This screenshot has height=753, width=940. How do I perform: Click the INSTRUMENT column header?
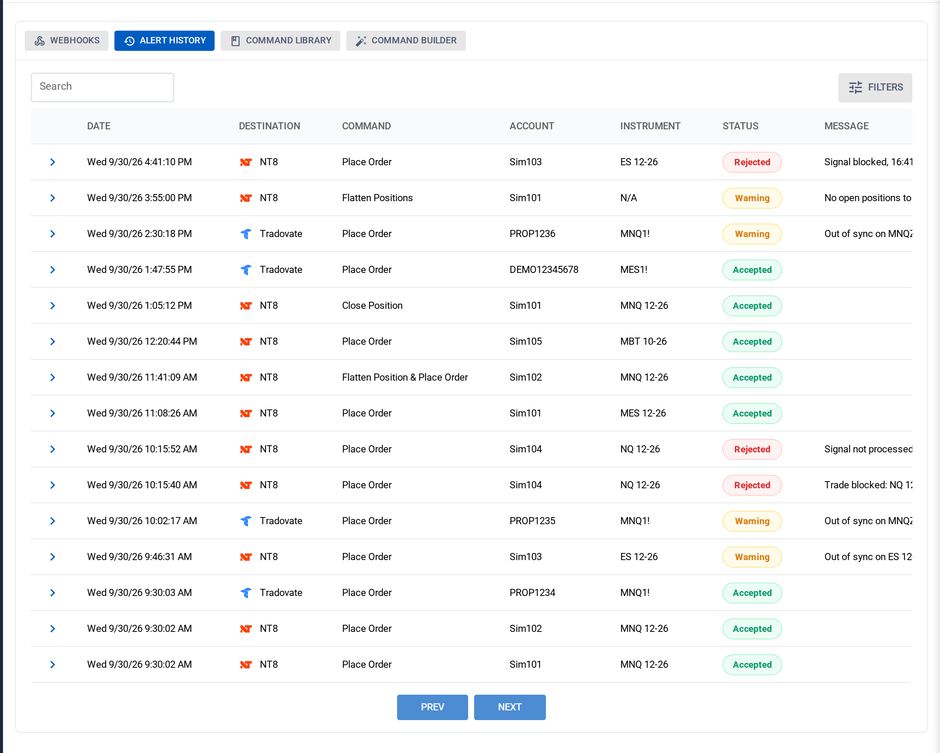point(650,126)
